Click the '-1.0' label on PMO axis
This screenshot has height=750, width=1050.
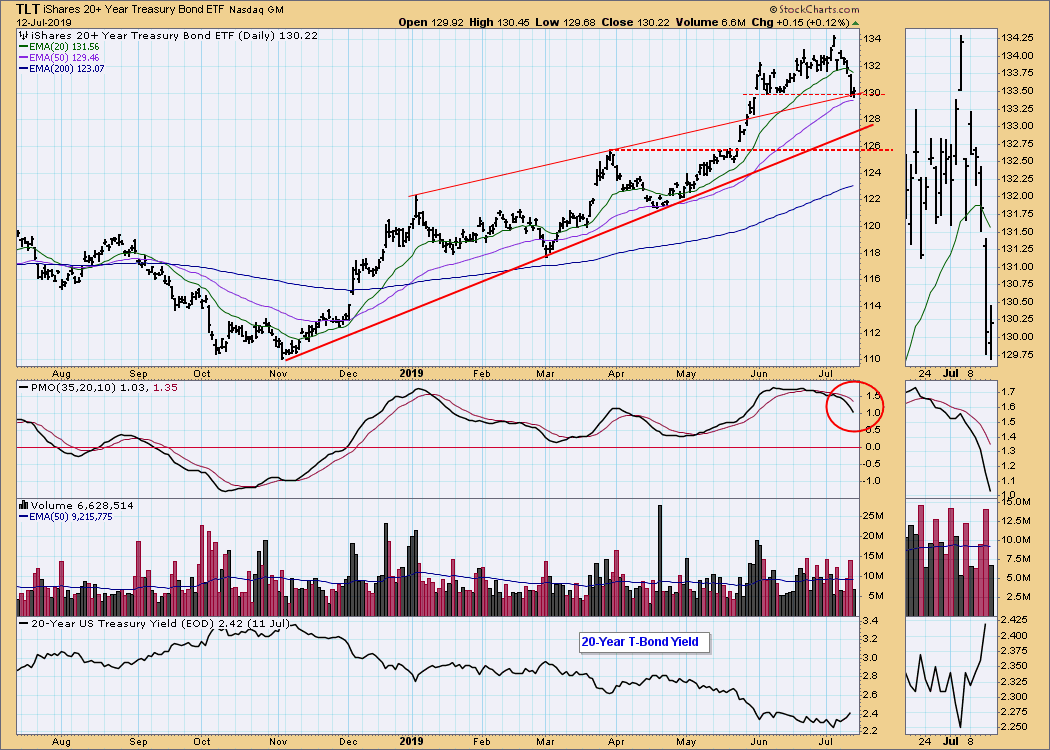coord(873,481)
